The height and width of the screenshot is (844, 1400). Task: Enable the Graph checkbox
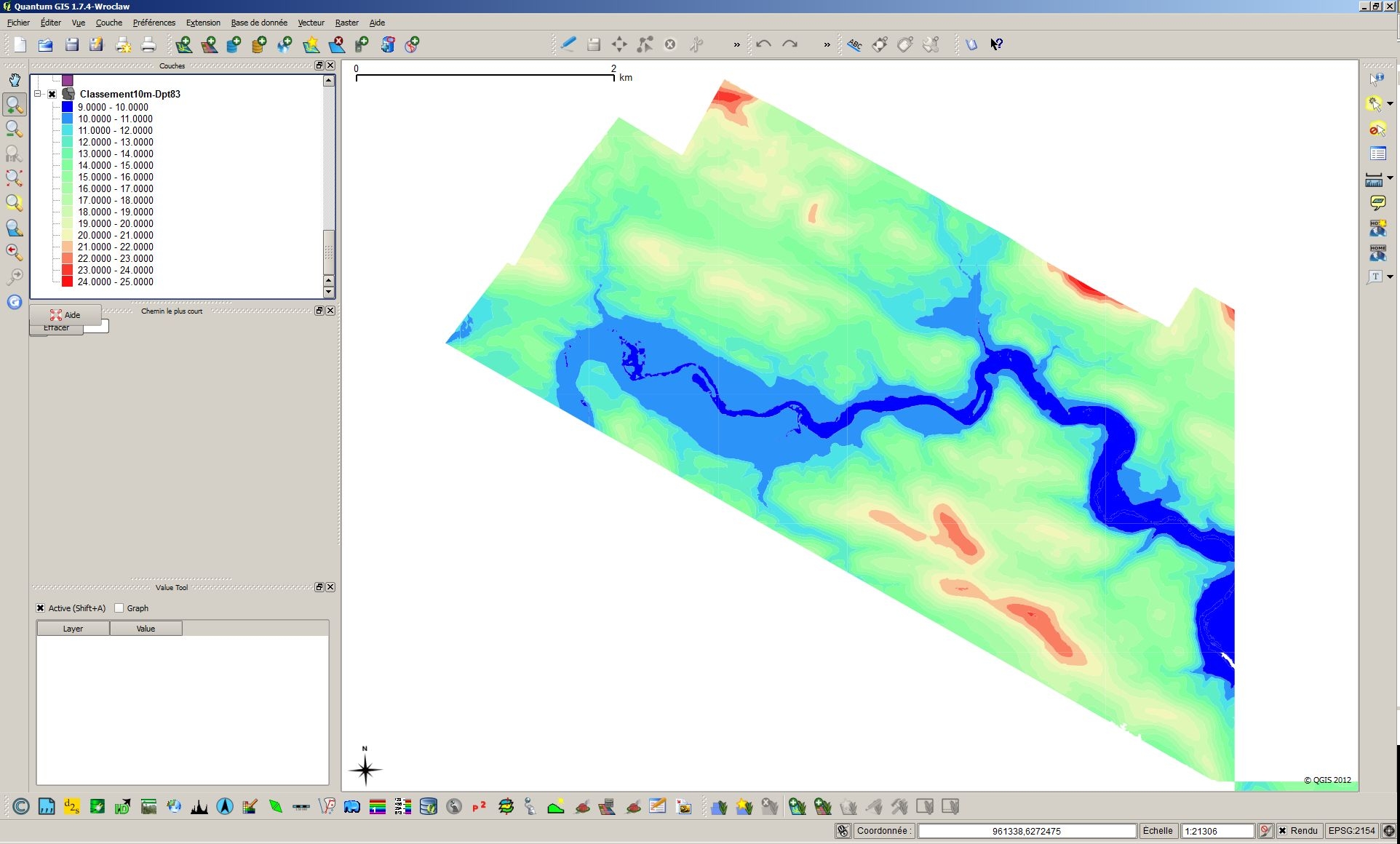(x=119, y=608)
